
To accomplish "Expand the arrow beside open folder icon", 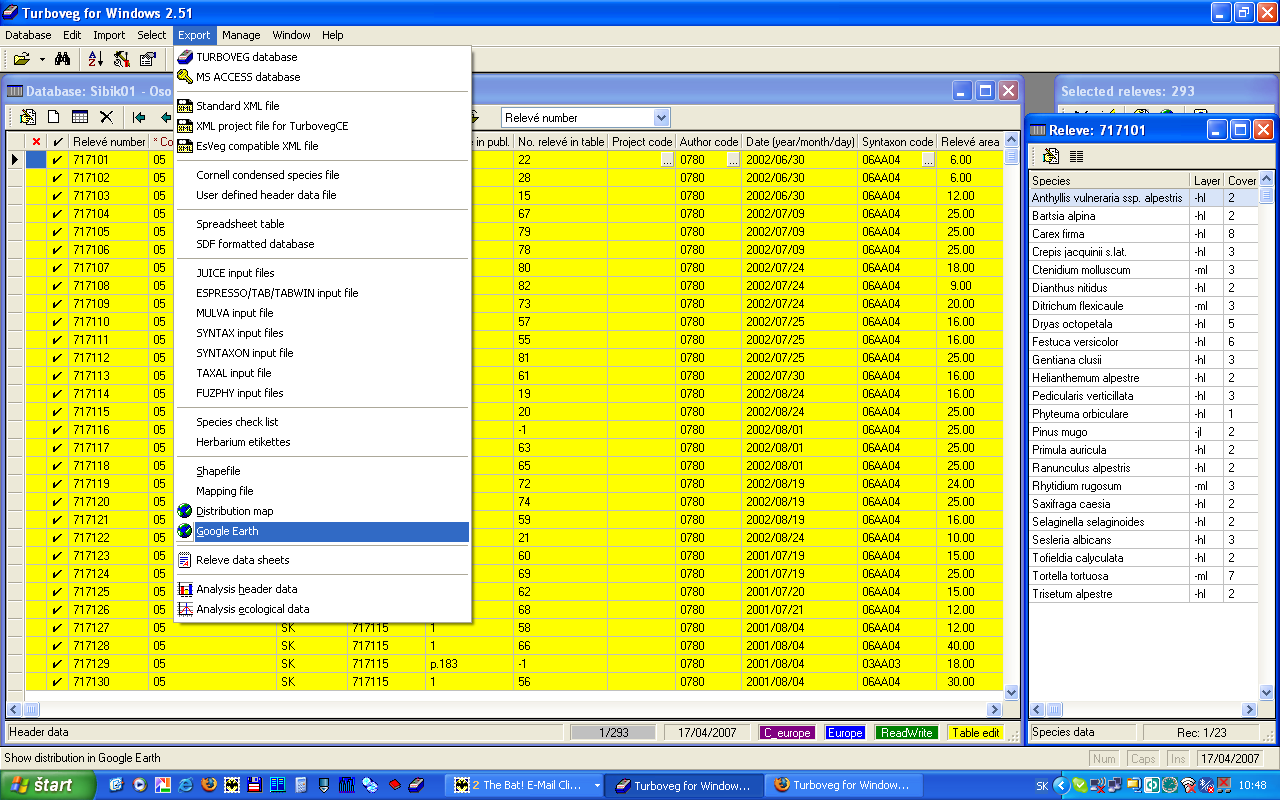I will coord(41,60).
